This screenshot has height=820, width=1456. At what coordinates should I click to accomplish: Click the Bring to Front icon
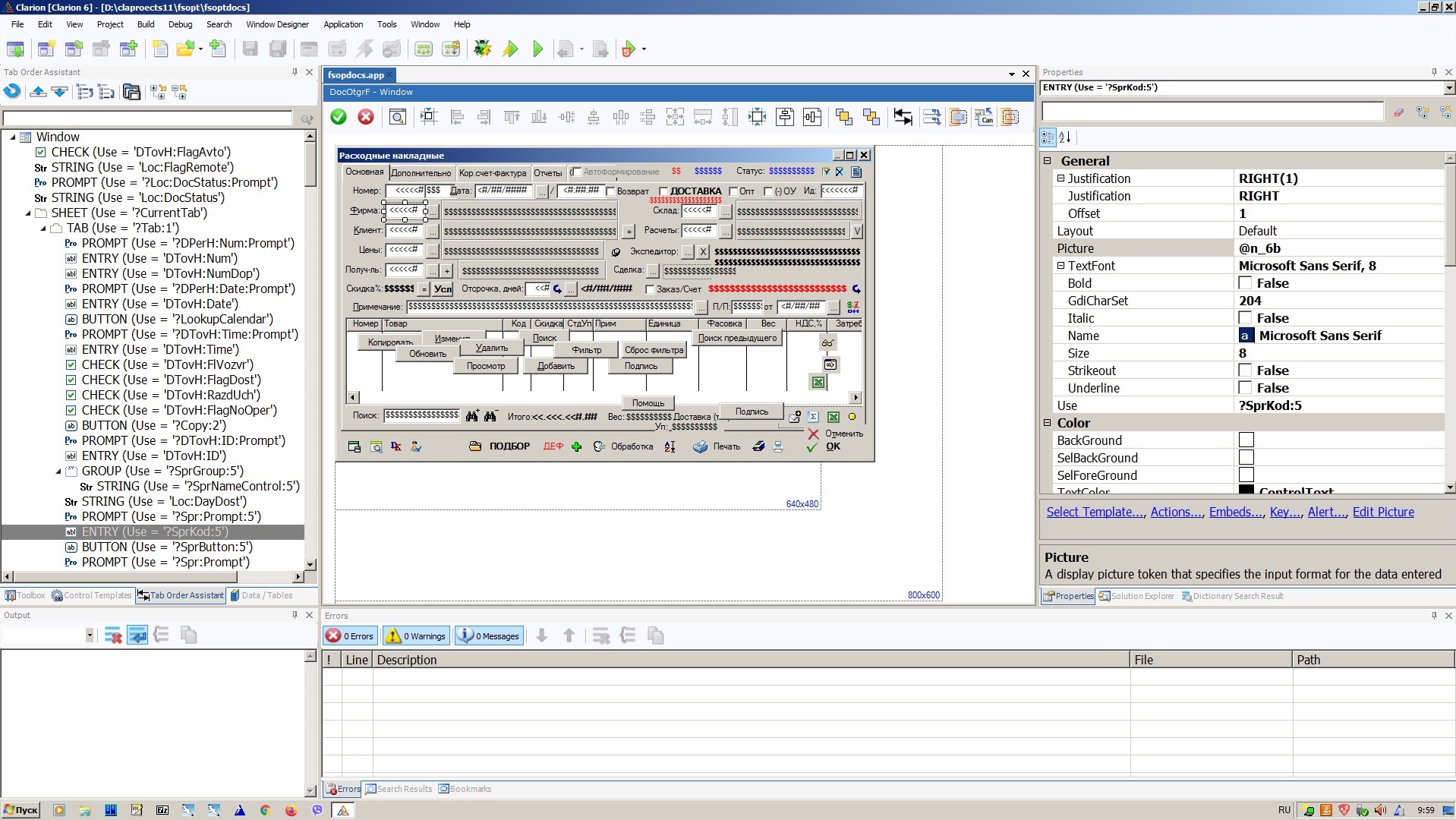(x=843, y=117)
